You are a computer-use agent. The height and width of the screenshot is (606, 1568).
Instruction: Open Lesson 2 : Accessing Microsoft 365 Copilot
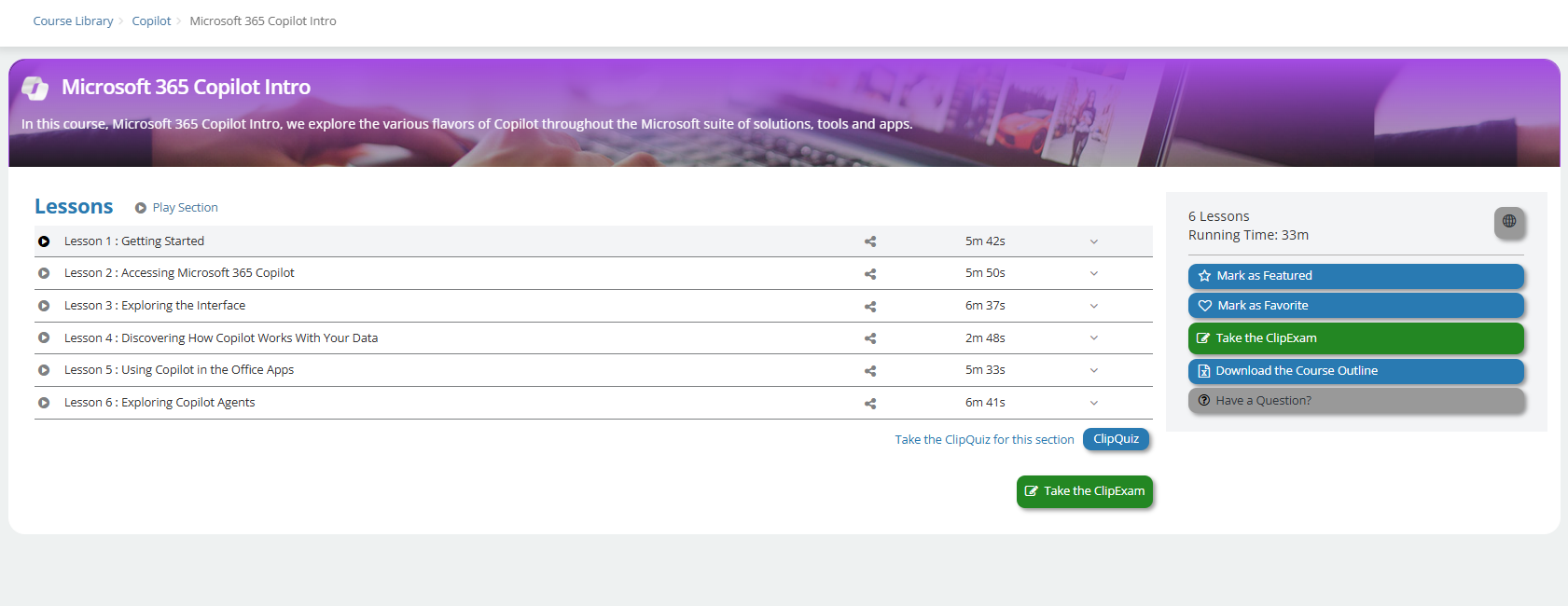point(179,273)
